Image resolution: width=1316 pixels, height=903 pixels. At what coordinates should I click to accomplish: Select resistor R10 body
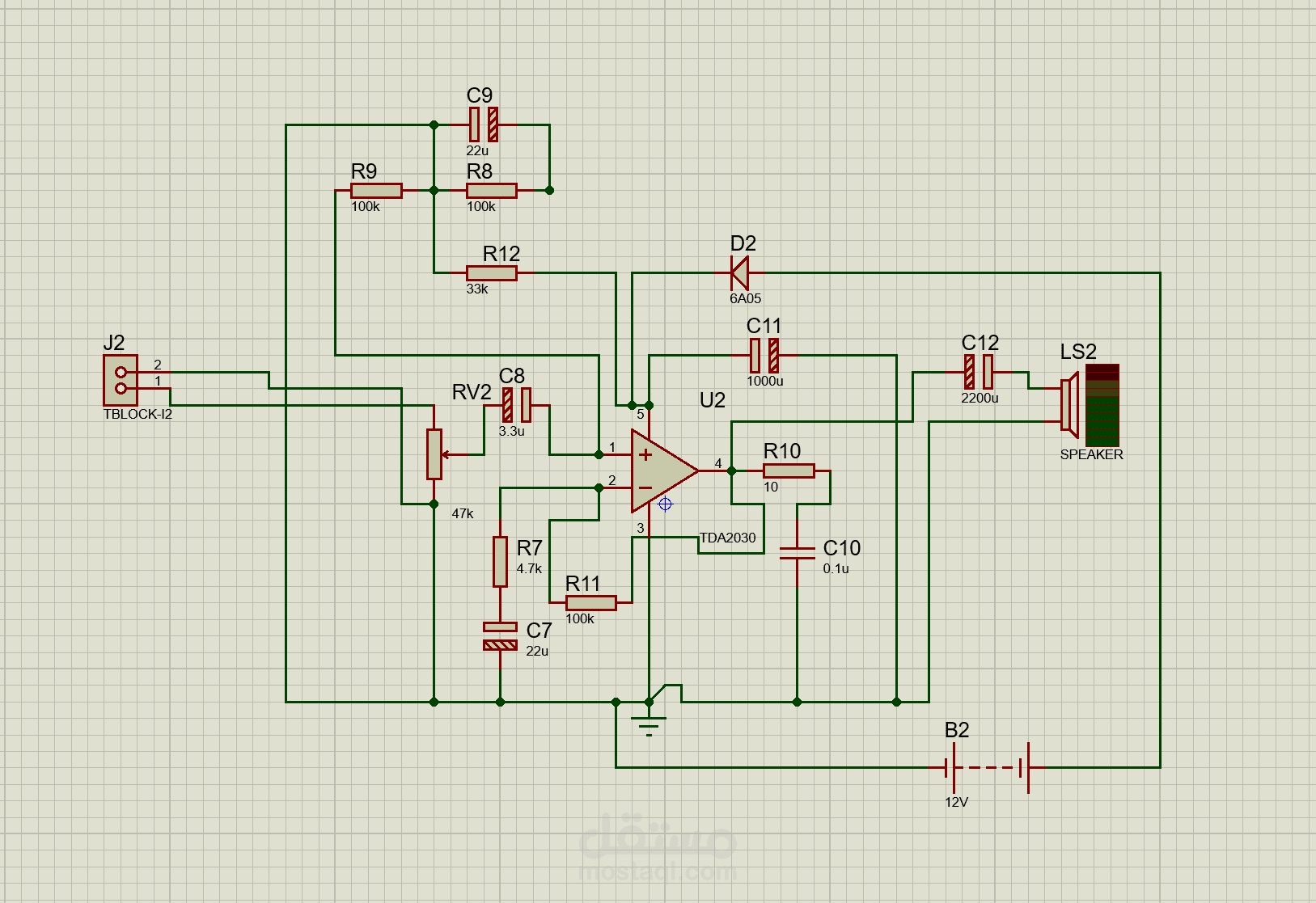coord(789,470)
